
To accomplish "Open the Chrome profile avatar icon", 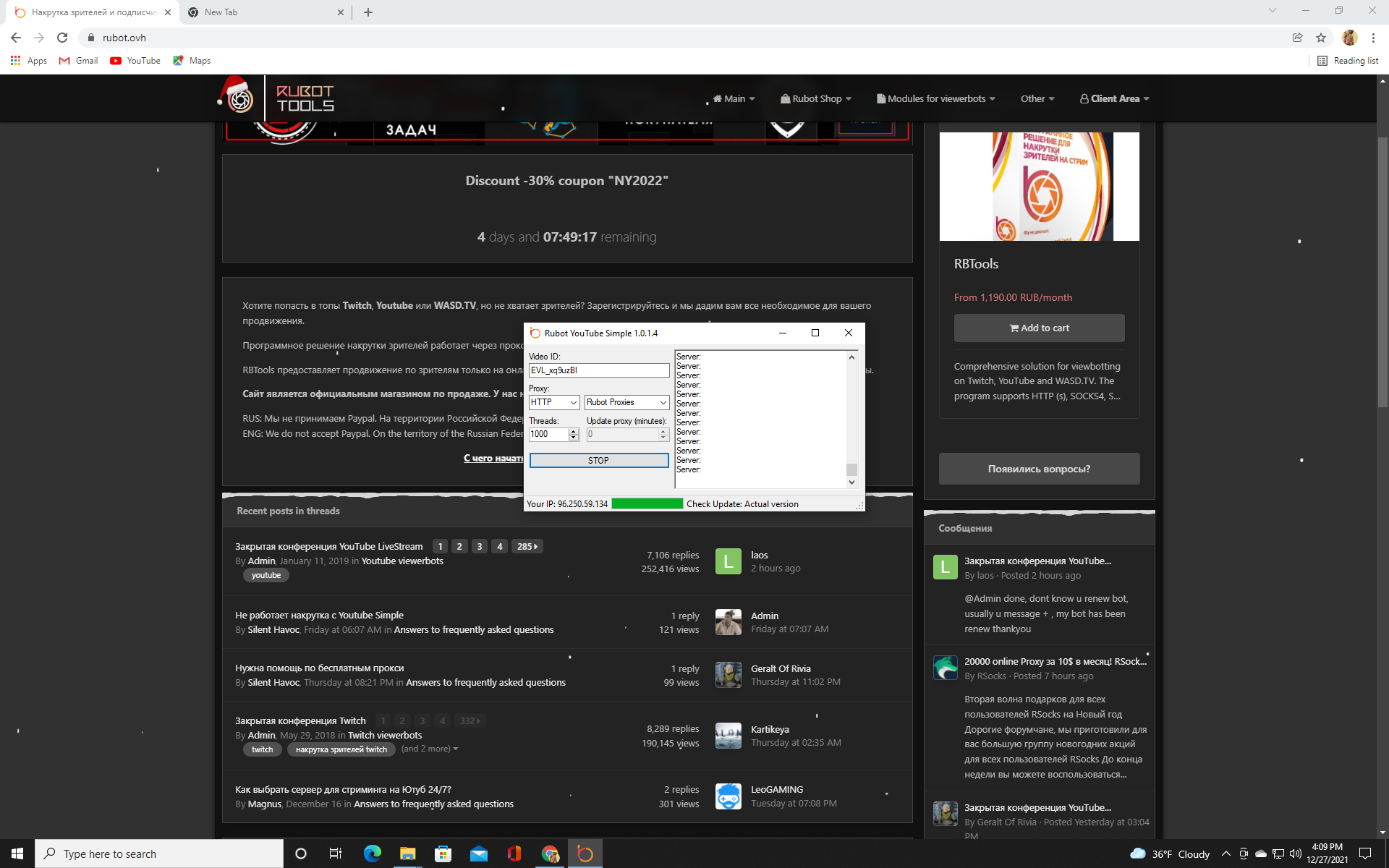I will [x=1349, y=38].
